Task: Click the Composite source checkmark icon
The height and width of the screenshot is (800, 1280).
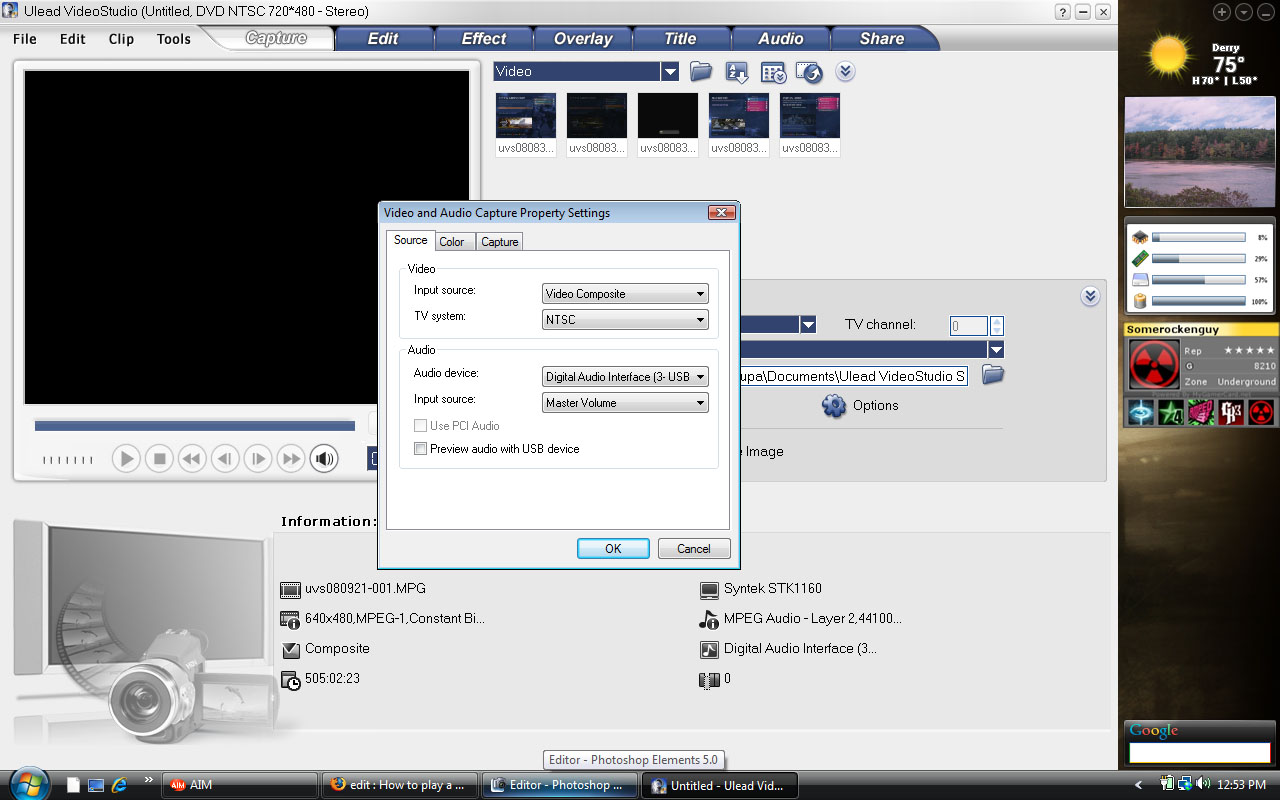Action: tap(291, 650)
